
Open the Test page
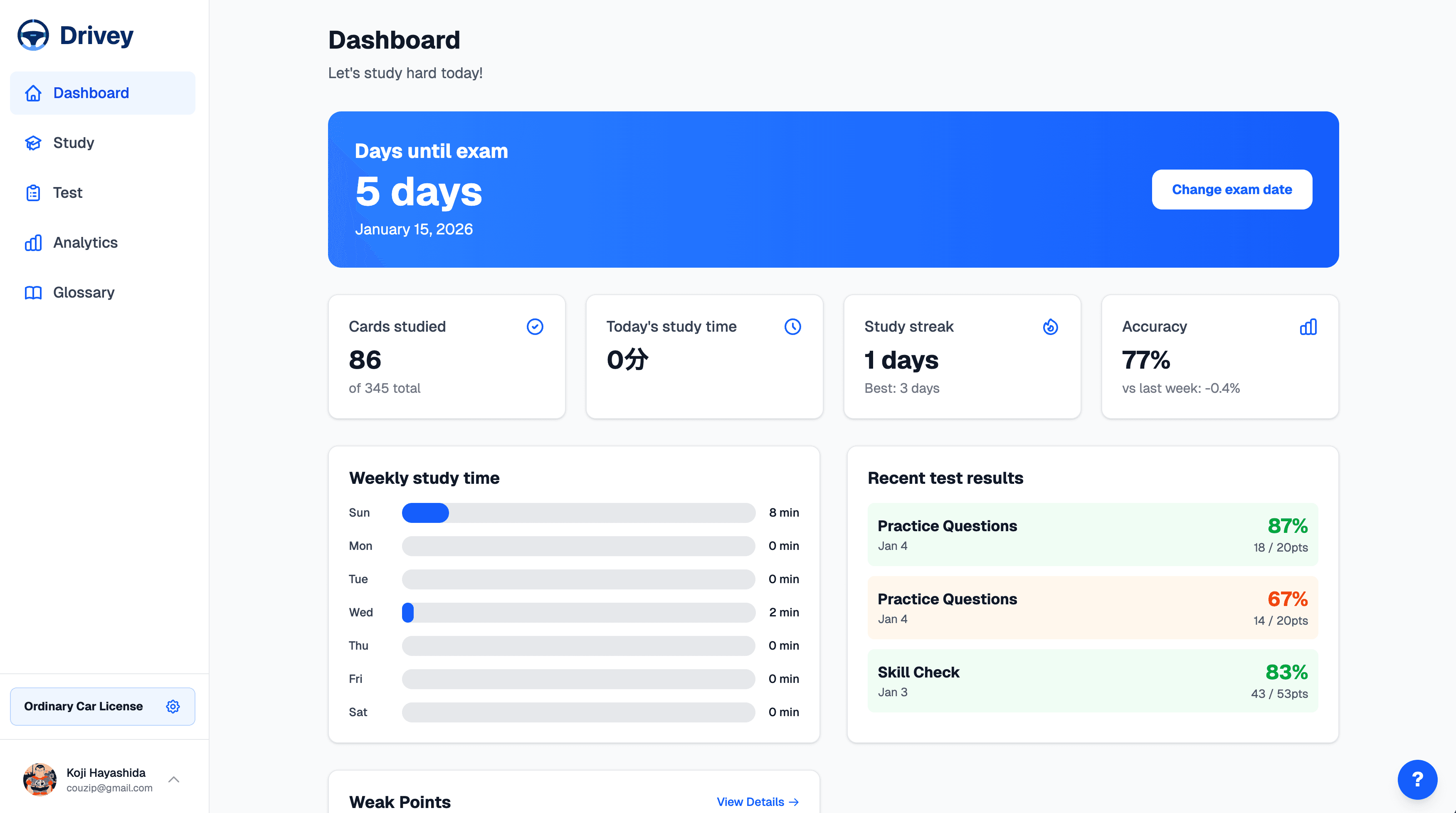pos(68,193)
